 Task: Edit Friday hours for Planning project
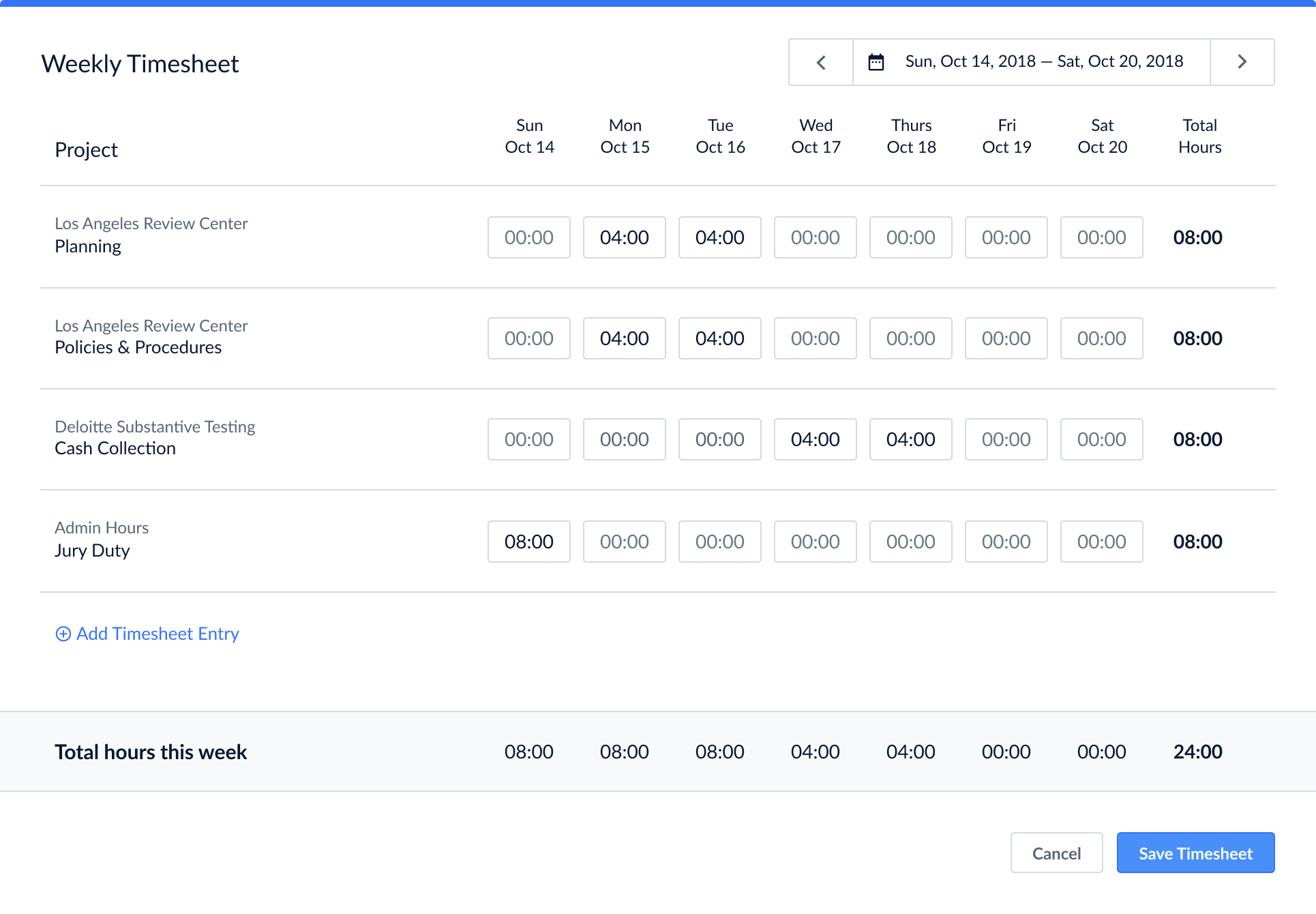(1006, 237)
